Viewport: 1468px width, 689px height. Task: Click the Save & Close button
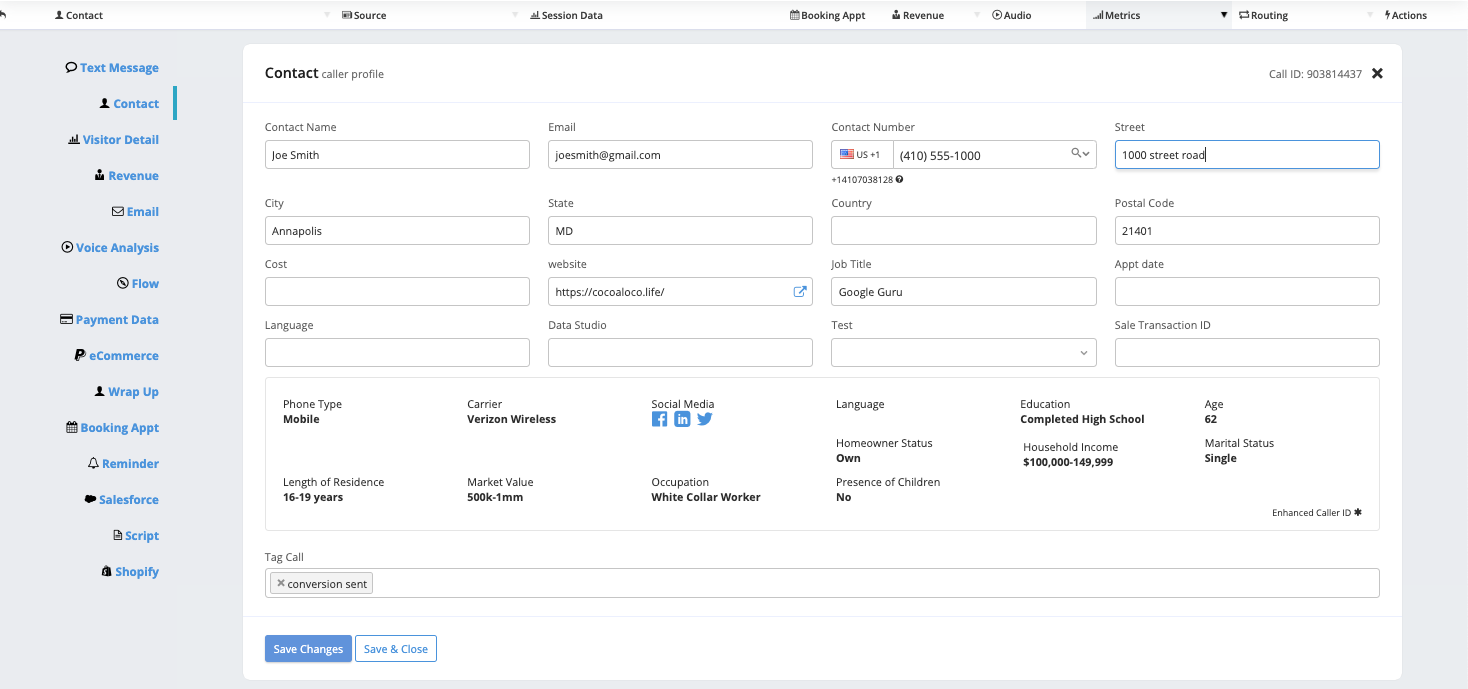point(396,649)
